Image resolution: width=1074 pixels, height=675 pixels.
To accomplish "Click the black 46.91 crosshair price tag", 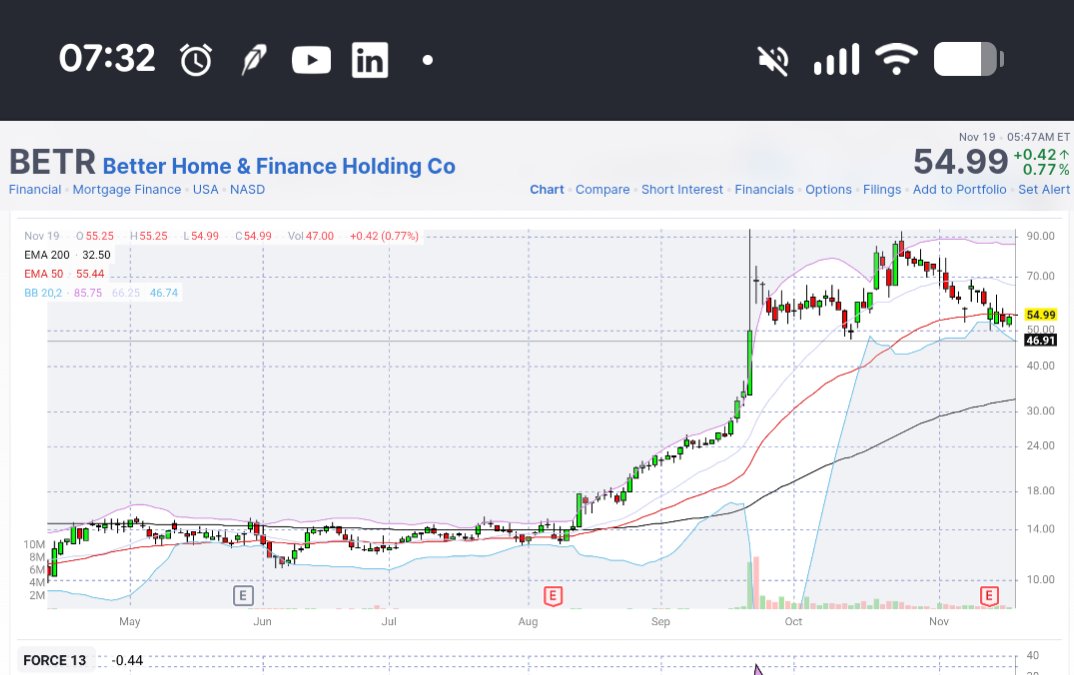I will click(x=1040, y=340).
